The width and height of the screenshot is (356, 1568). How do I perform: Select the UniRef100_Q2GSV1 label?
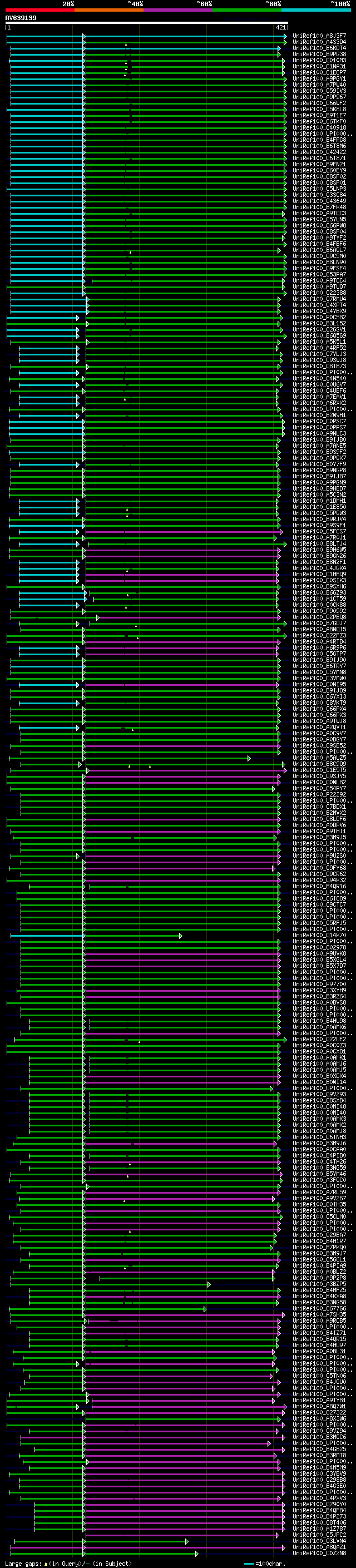pos(319,329)
